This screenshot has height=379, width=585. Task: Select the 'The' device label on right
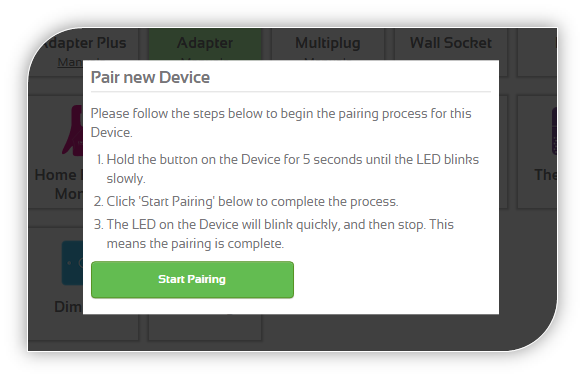[x=545, y=175]
